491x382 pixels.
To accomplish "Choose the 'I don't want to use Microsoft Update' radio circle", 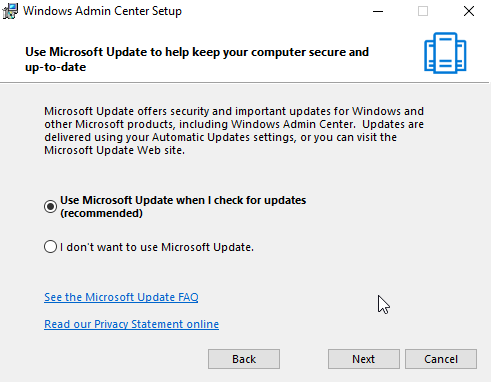I will pyautogui.click(x=50, y=247).
